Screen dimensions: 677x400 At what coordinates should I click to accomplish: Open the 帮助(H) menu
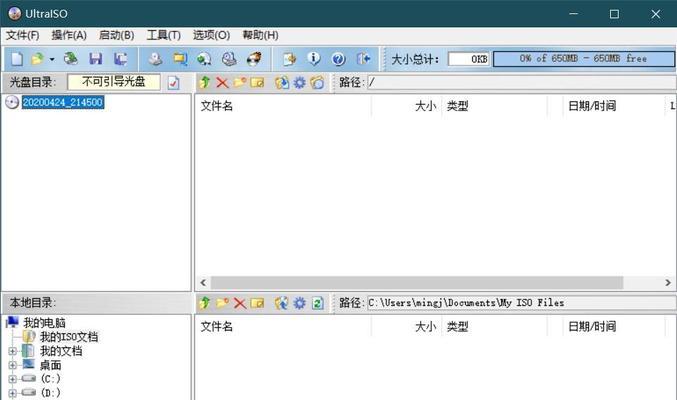pyautogui.click(x=260, y=35)
